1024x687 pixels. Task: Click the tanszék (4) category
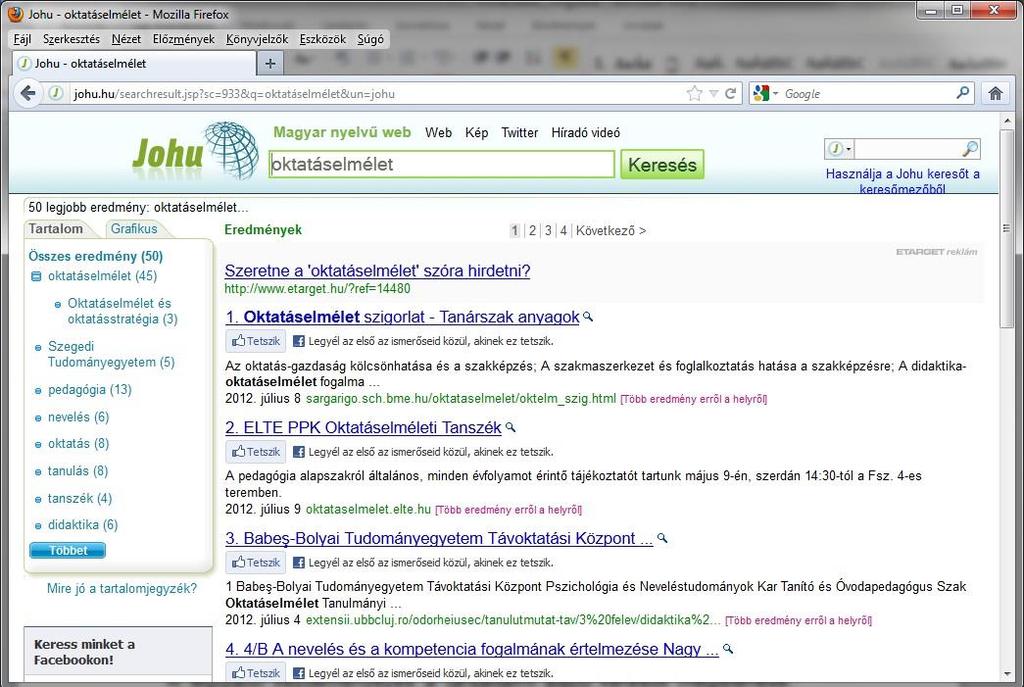80,498
